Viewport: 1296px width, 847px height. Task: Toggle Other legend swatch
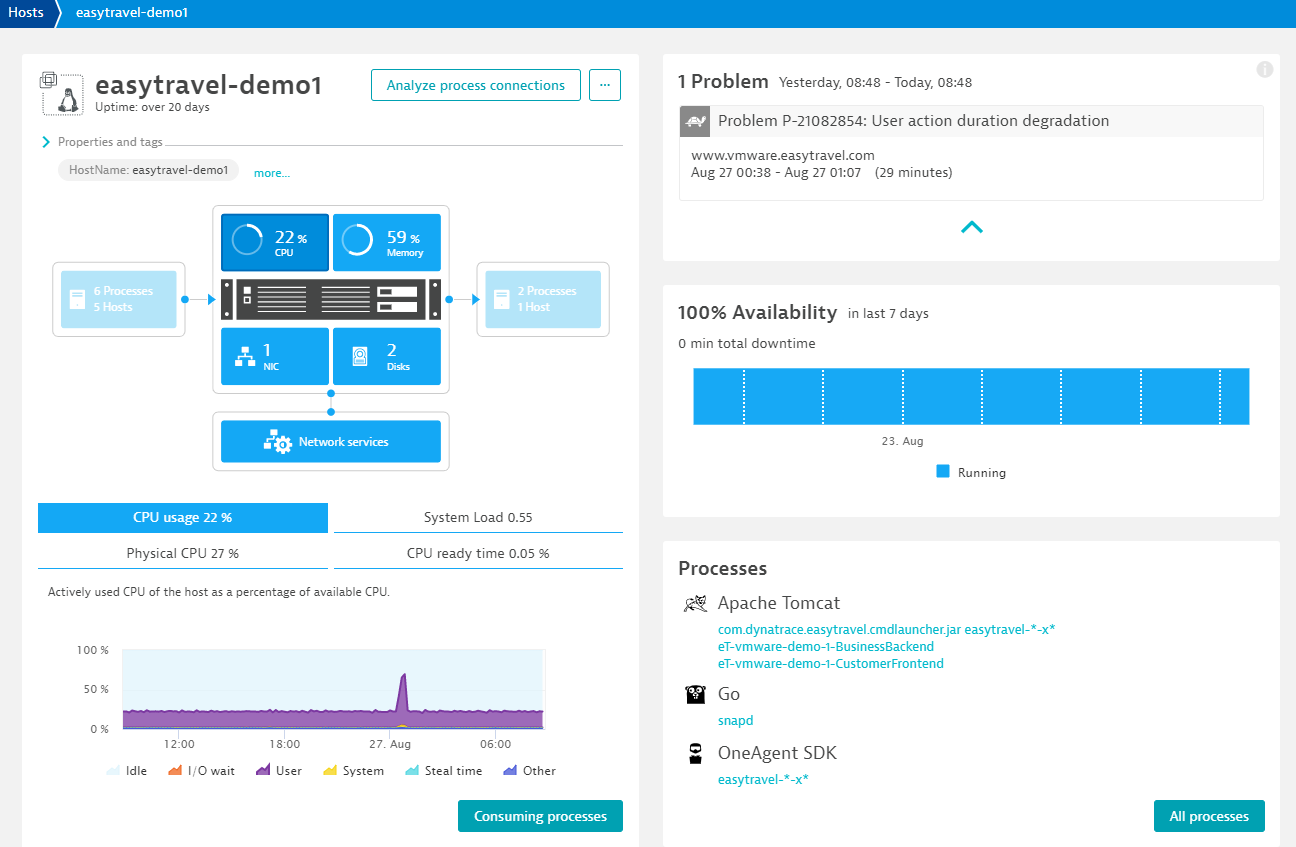509,771
